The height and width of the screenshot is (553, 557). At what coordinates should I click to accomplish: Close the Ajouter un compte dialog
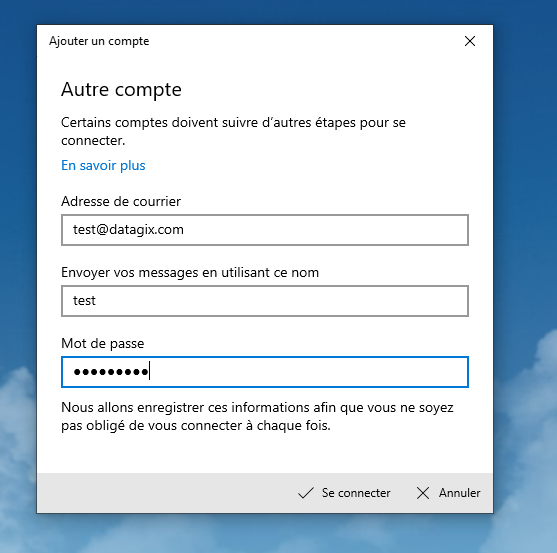coord(470,41)
